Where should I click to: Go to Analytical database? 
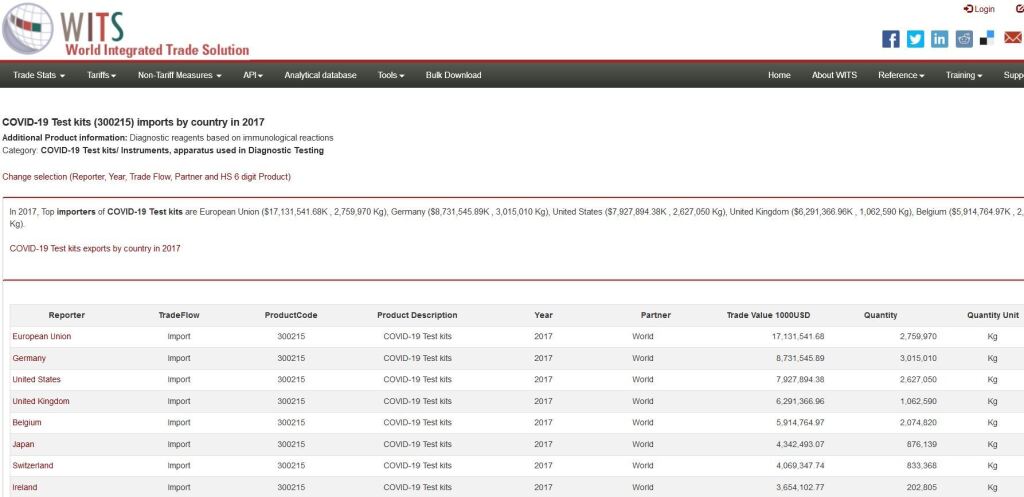[x=320, y=75]
